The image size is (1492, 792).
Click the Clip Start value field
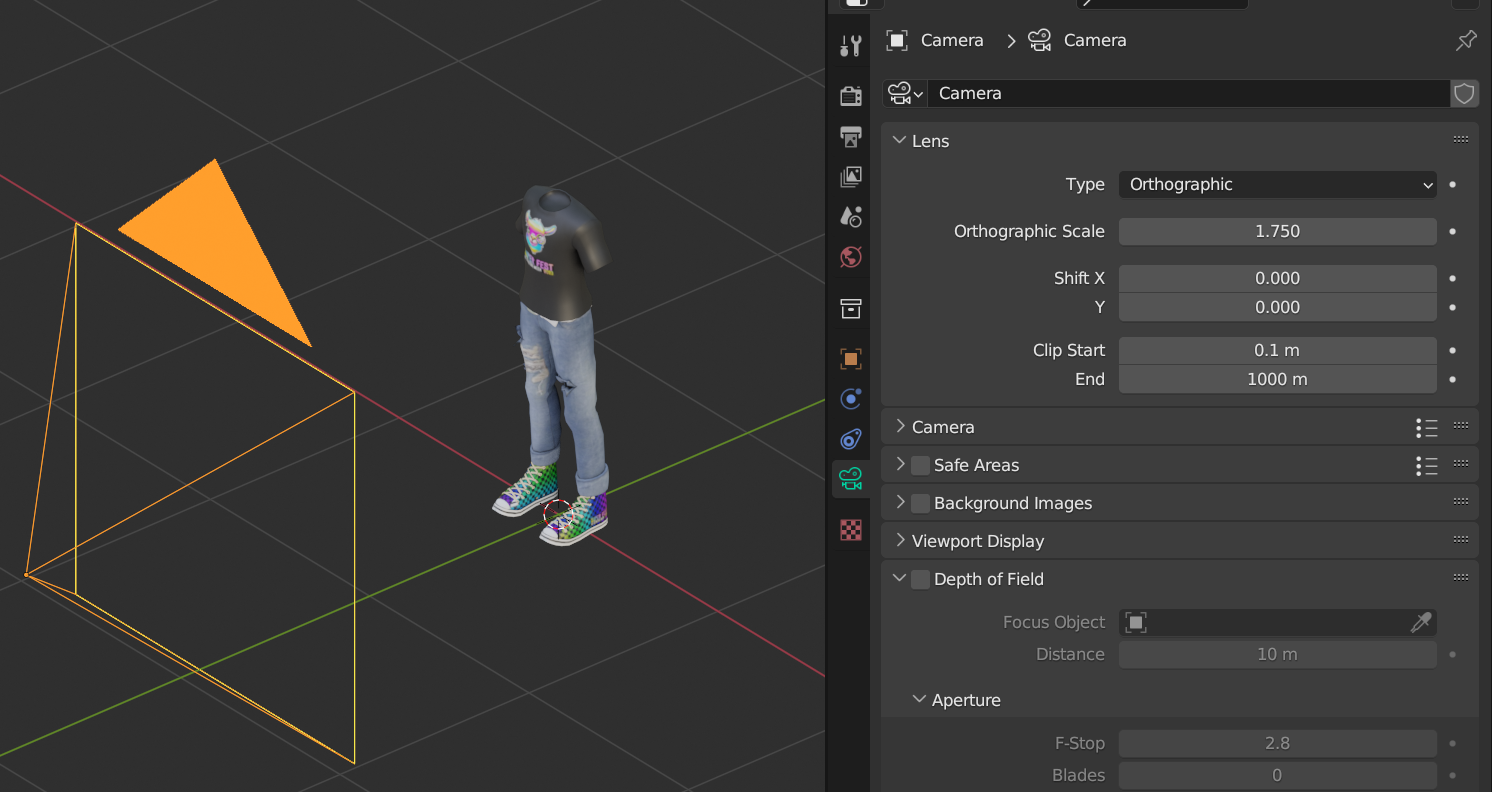coord(1277,351)
